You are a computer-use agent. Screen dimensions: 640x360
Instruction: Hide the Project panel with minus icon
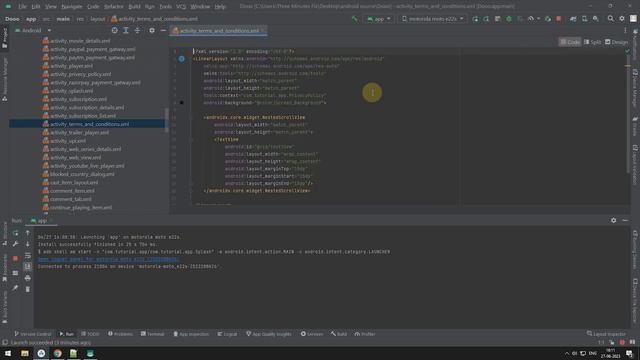163,31
